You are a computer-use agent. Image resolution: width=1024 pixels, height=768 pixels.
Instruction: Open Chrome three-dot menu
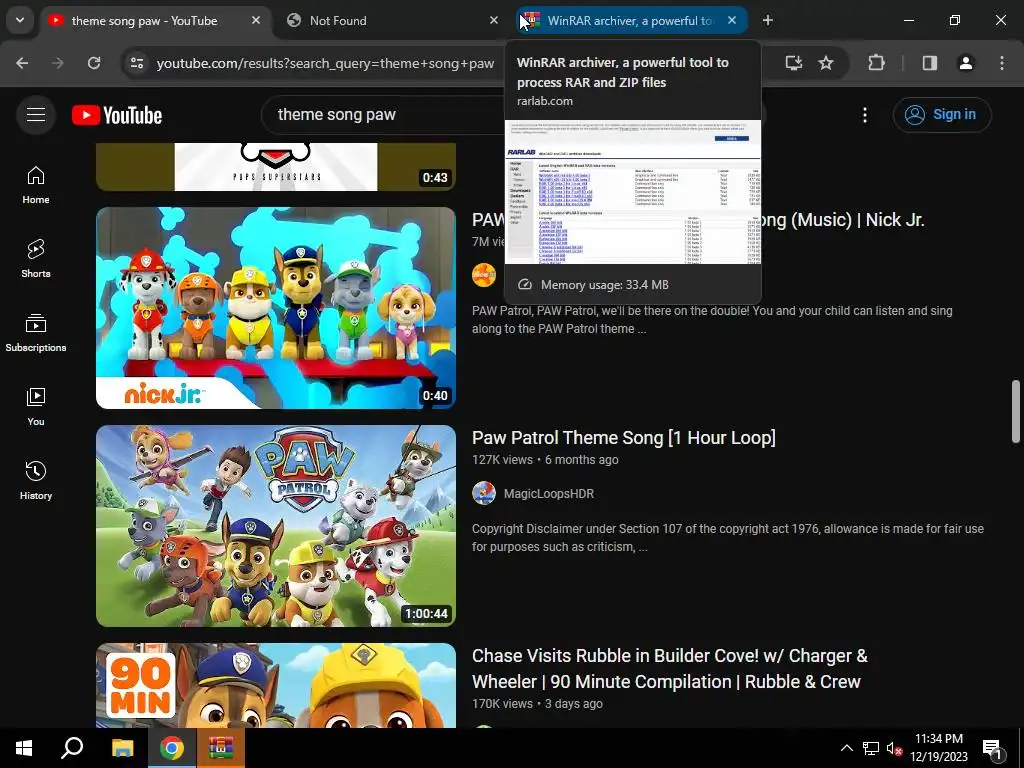click(x=1002, y=63)
